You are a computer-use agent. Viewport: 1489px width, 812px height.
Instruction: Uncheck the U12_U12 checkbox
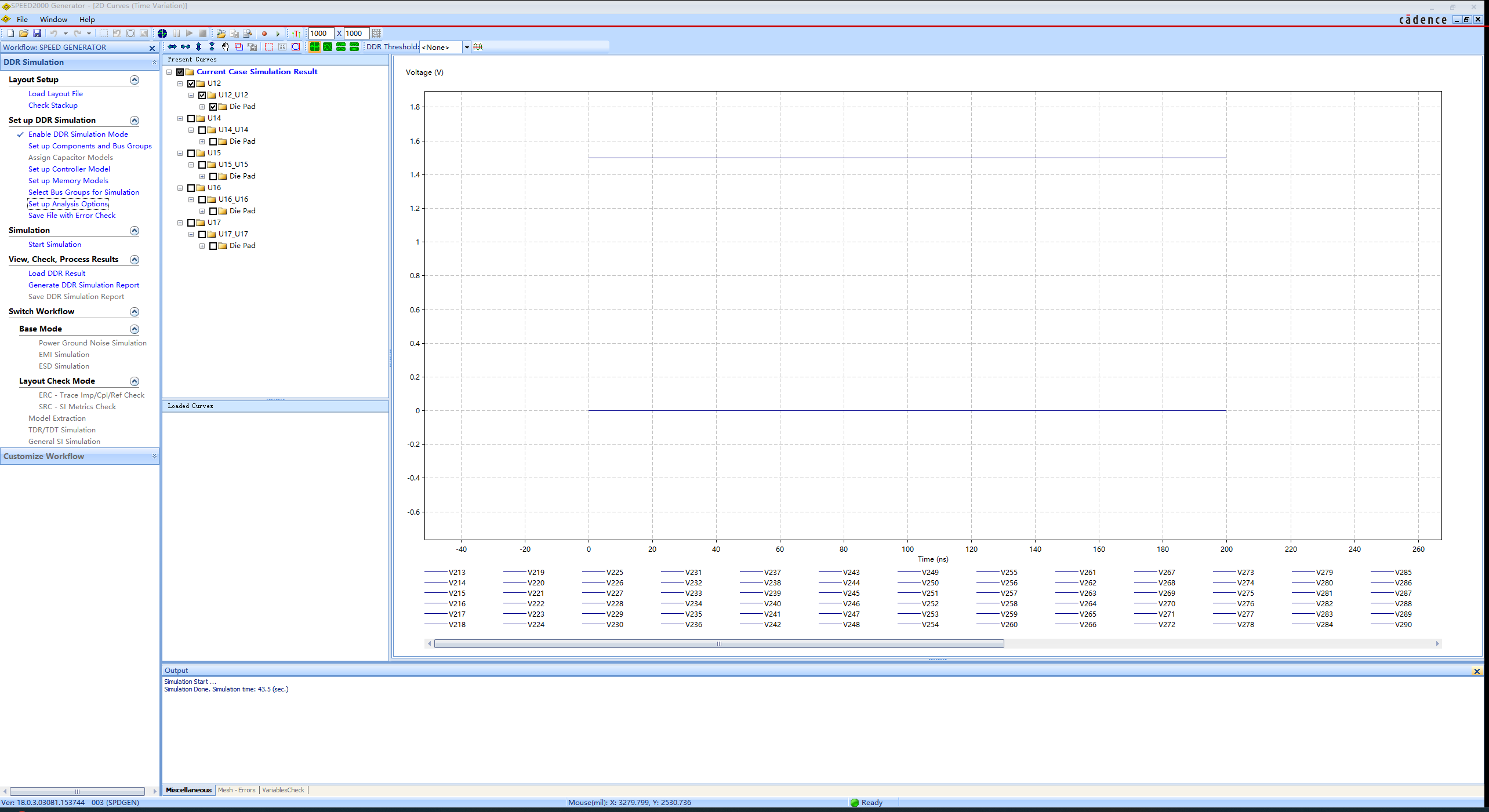pos(202,95)
